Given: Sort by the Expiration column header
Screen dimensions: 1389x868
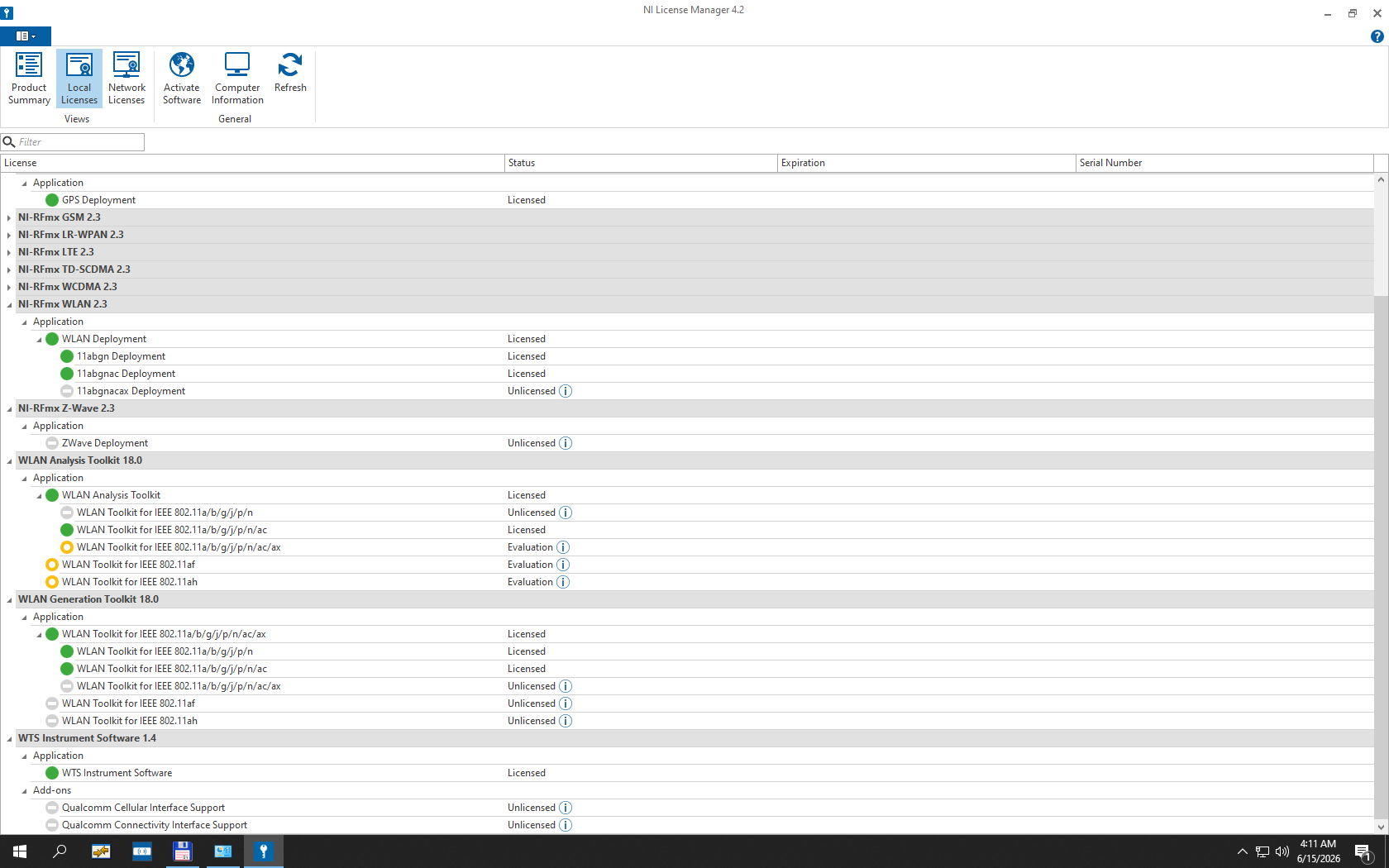Looking at the screenshot, I should (926, 163).
